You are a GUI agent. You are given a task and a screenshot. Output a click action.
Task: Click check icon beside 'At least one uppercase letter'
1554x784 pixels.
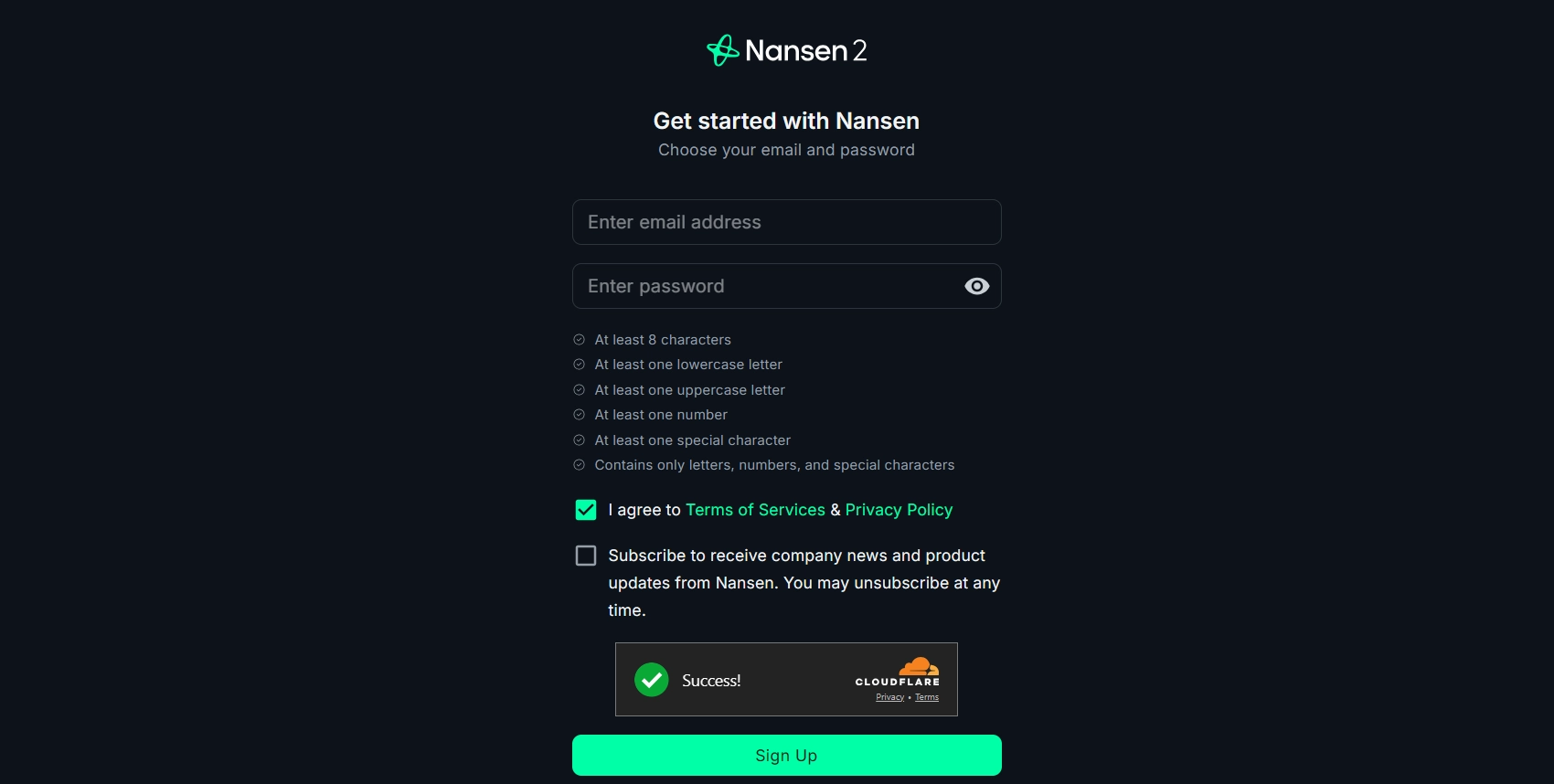[x=579, y=390]
